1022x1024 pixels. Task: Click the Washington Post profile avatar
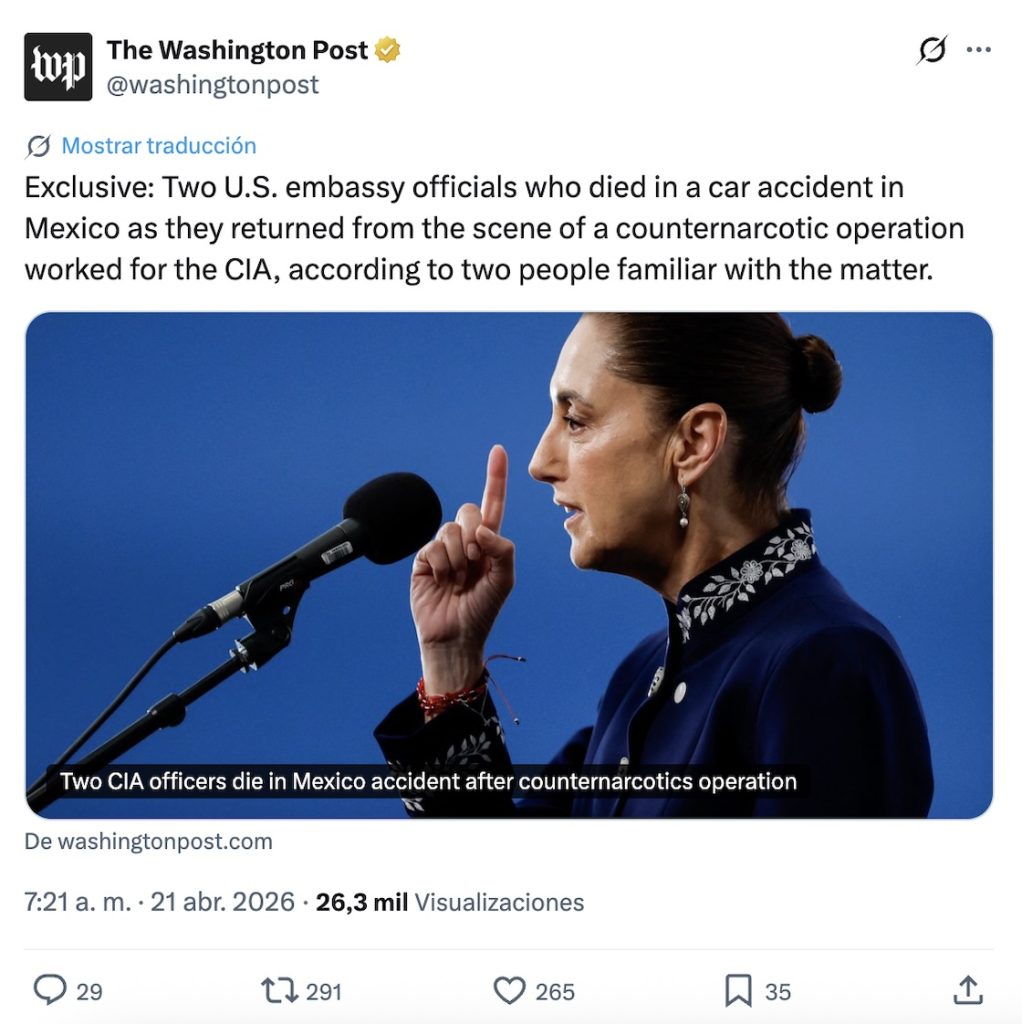pyautogui.click(x=58, y=67)
